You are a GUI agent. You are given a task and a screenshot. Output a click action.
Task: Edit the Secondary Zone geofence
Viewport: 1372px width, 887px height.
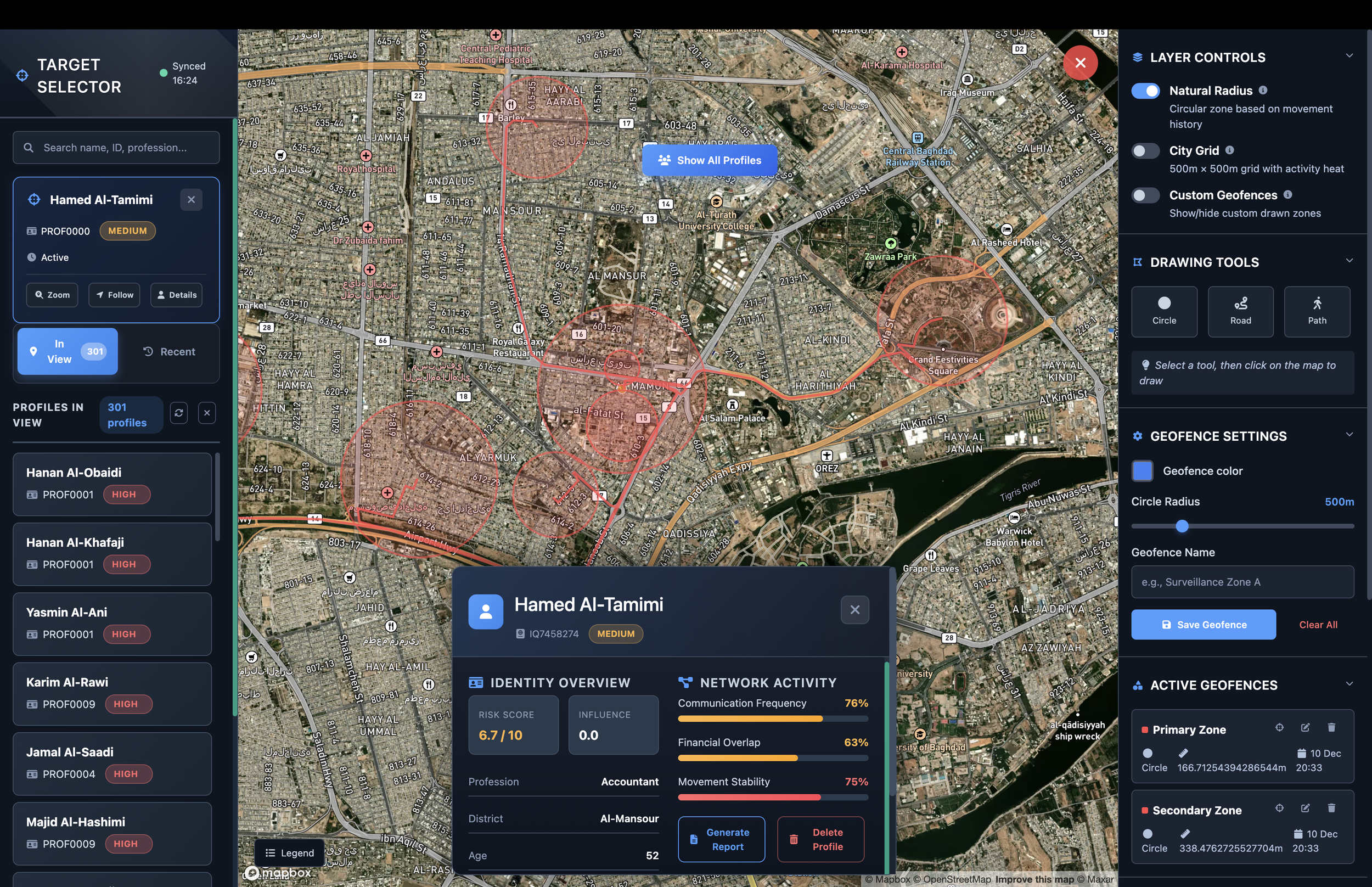coord(1304,808)
